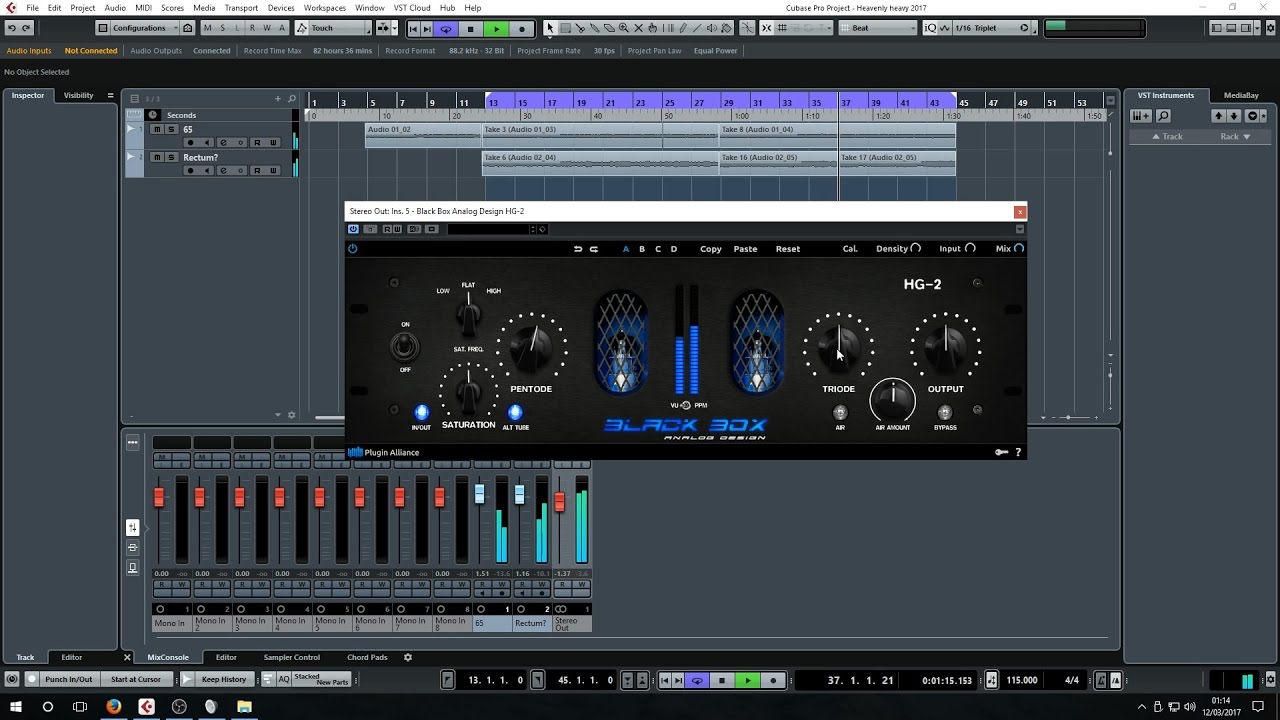Solo the Rectum? track
The image size is (1280, 720).
coord(171,157)
